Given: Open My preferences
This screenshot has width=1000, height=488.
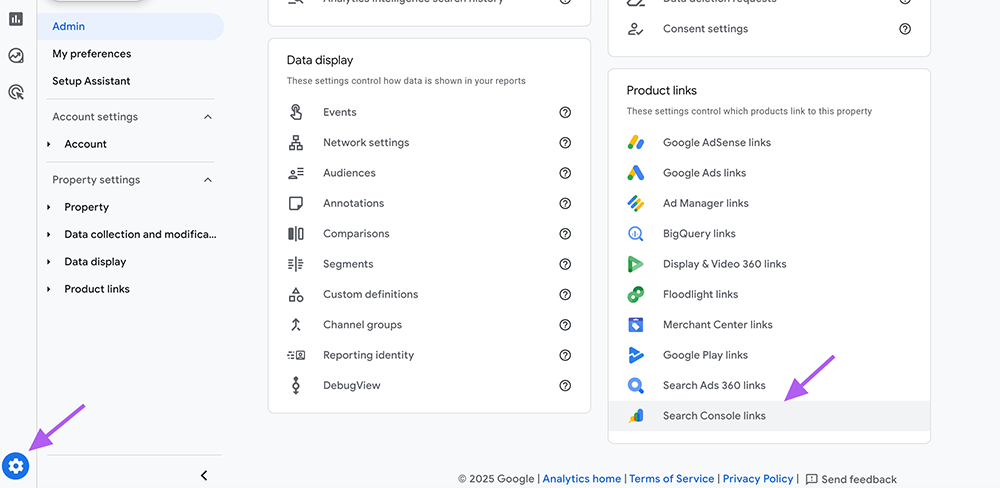Looking at the screenshot, I should 92,54.
